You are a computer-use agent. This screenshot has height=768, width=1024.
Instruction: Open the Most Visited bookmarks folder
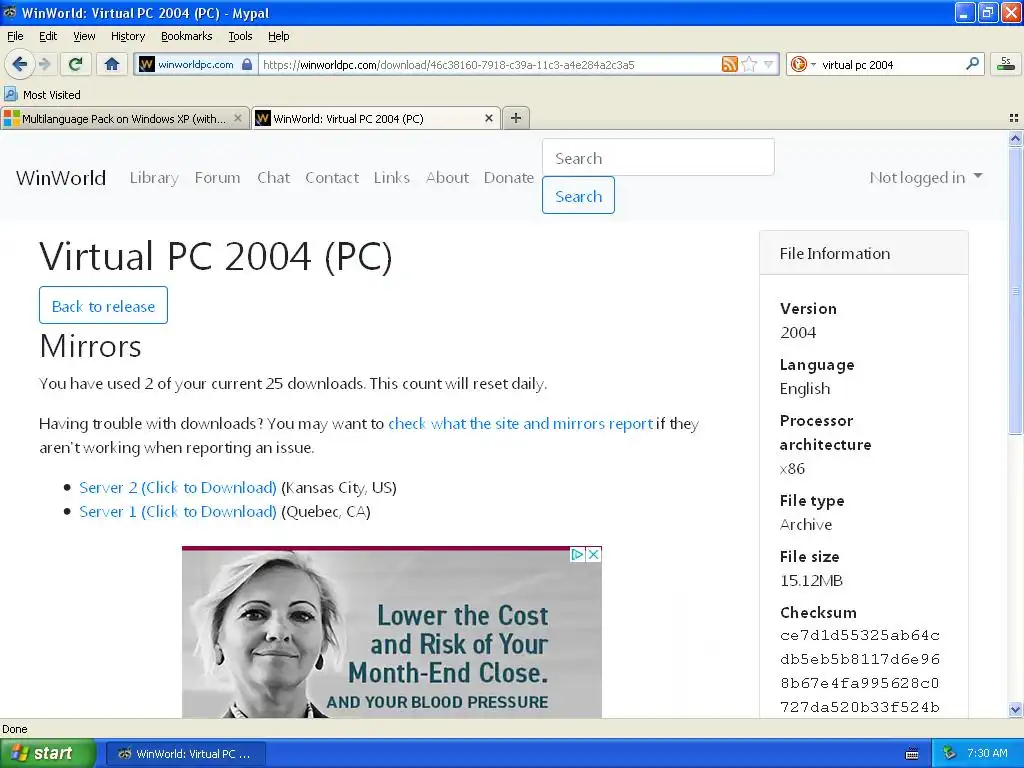tap(42, 95)
